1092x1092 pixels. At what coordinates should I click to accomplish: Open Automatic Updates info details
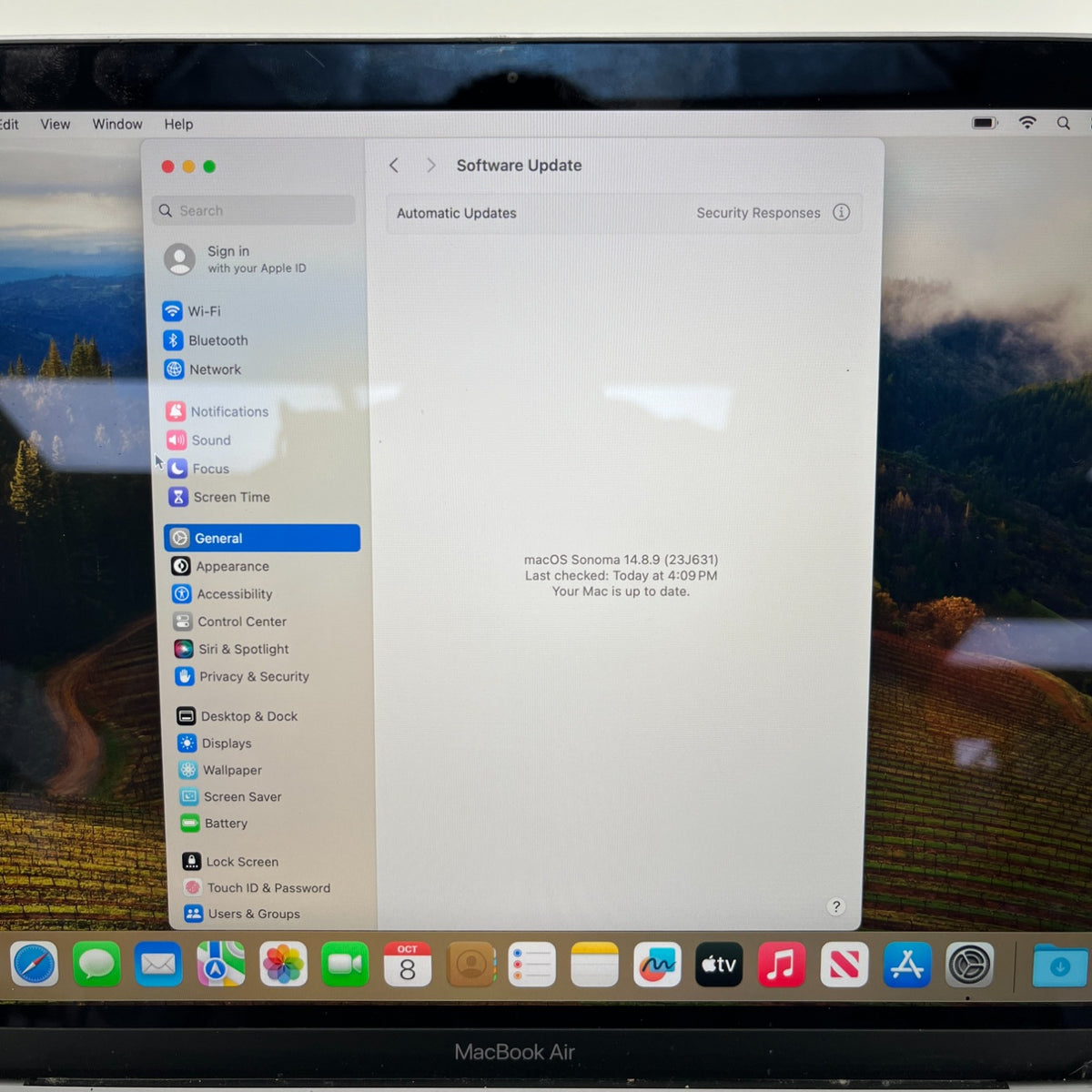pyautogui.click(x=842, y=212)
